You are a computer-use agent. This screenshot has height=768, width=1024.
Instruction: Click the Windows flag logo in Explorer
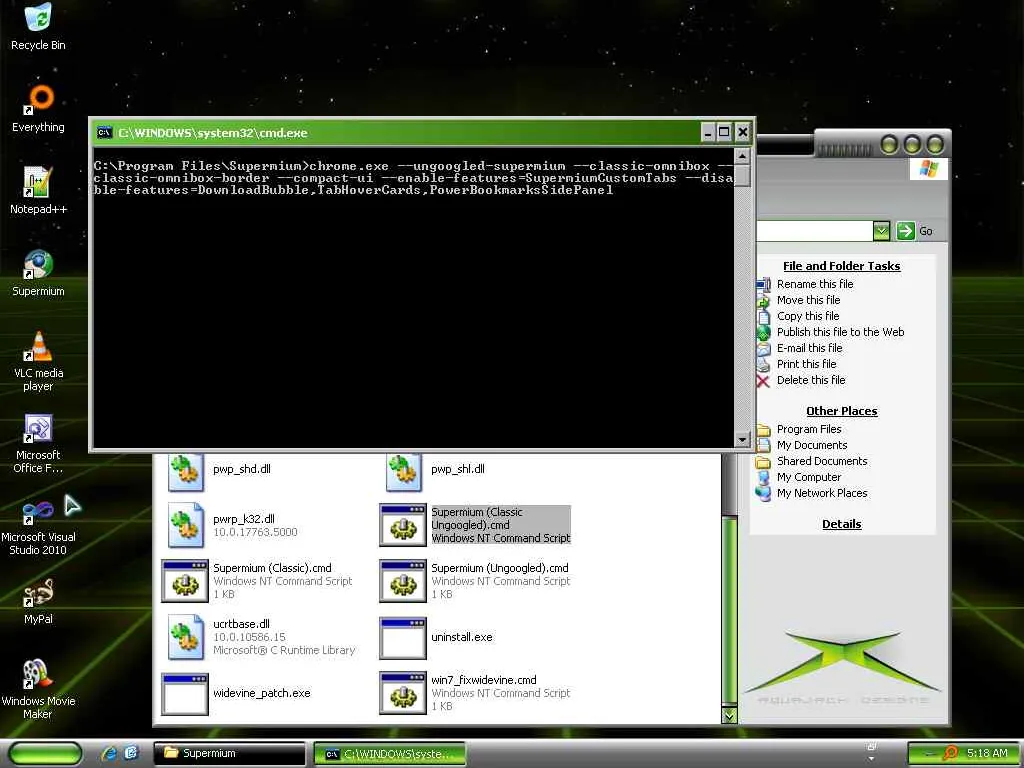928,168
